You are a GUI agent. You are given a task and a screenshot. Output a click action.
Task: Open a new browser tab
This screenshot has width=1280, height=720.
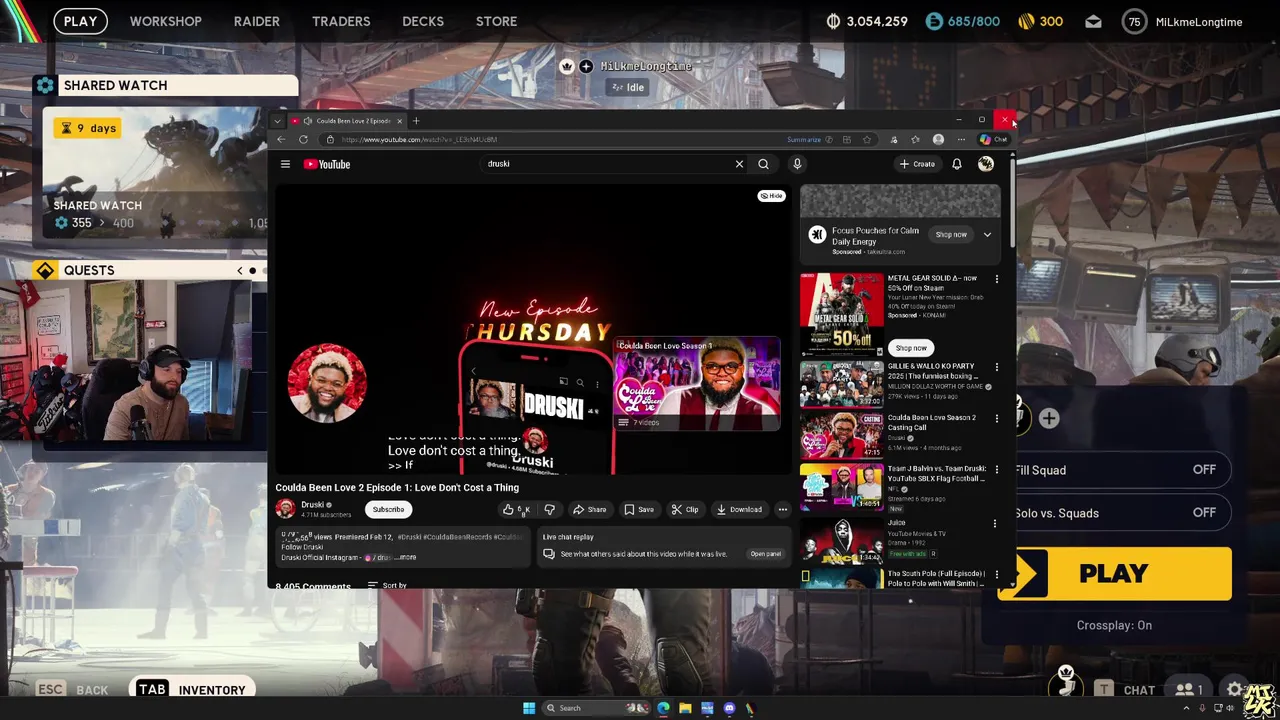416,121
